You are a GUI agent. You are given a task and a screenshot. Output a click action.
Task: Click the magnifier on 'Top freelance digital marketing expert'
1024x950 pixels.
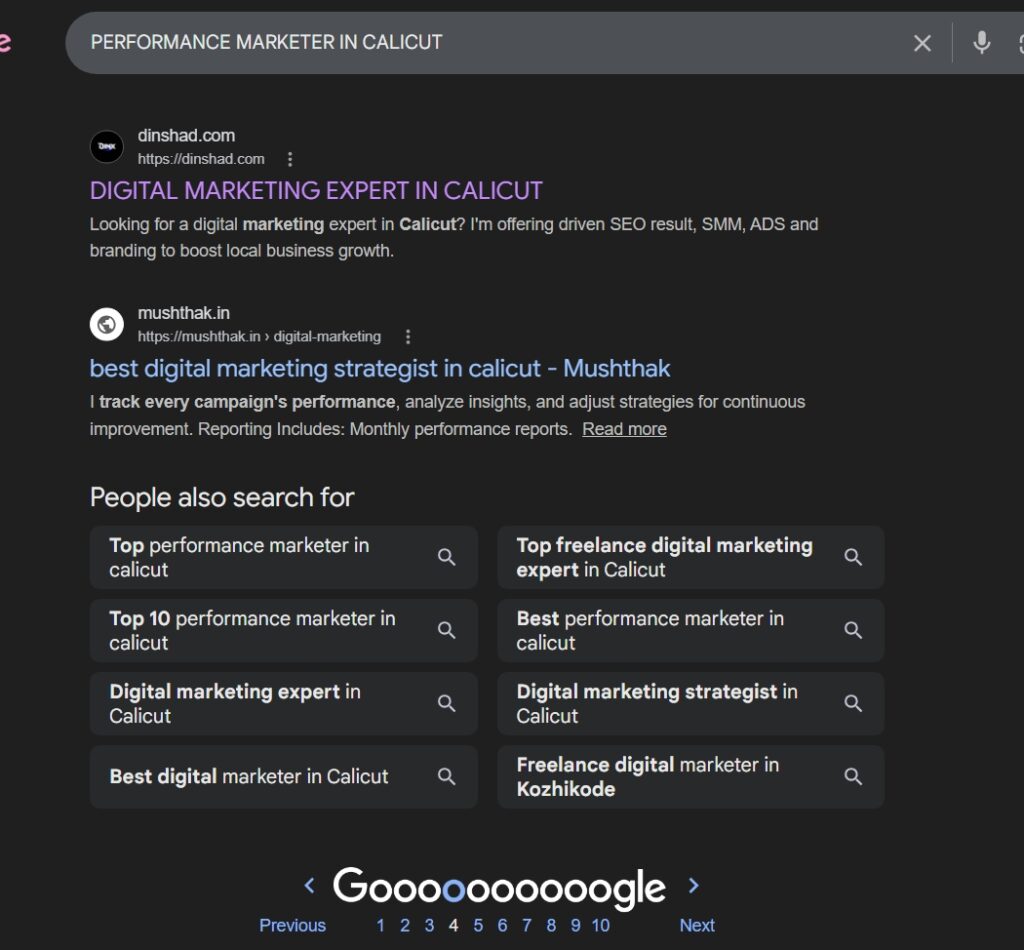853,557
